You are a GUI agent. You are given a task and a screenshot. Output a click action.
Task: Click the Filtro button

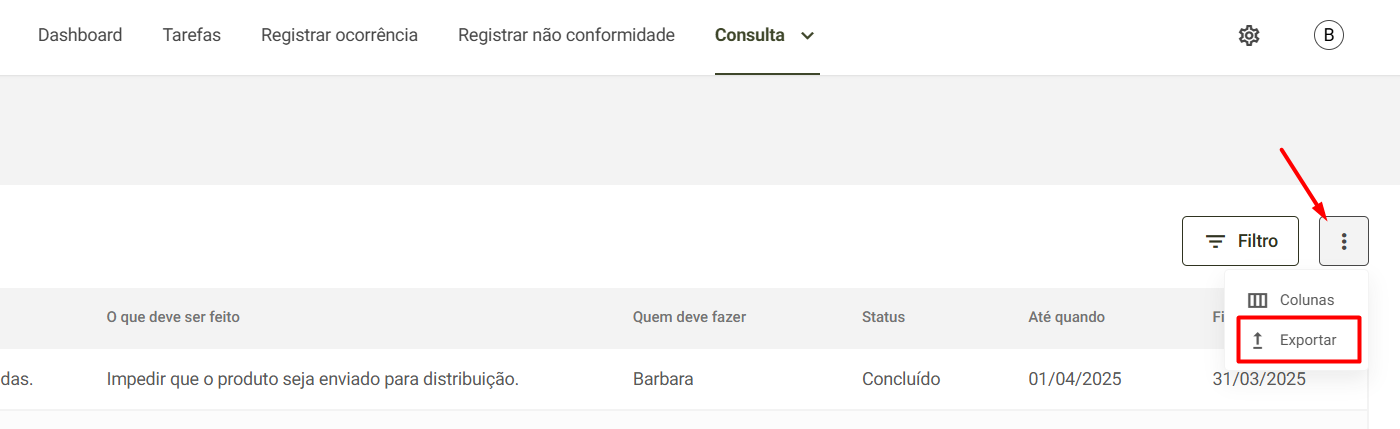tap(1240, 241)
